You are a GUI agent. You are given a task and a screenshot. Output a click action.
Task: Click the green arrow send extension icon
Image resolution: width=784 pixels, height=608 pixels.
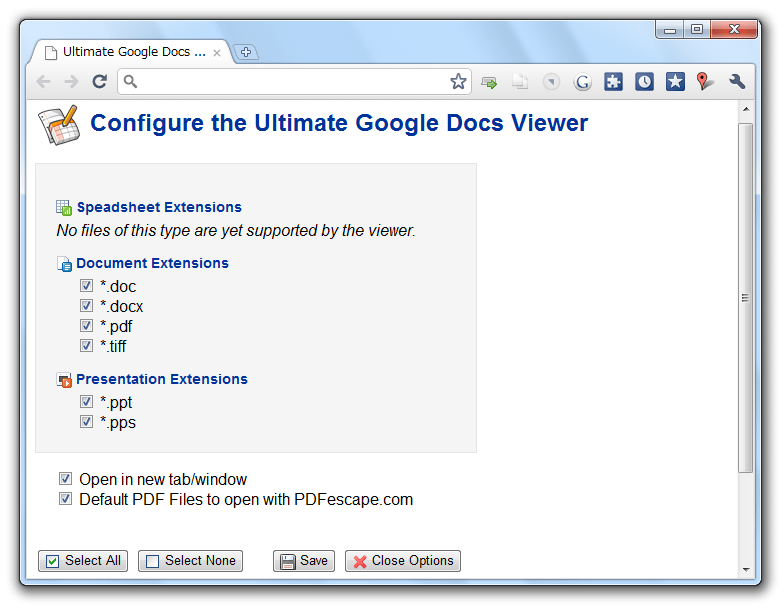coord(489,82)
